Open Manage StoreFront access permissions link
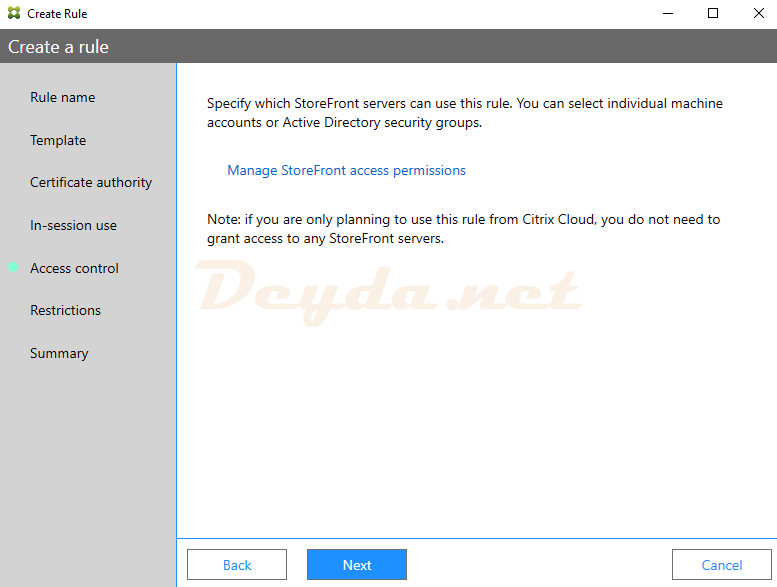The height and width of the screenshot is (587, 777). click(x=346, y=170)
